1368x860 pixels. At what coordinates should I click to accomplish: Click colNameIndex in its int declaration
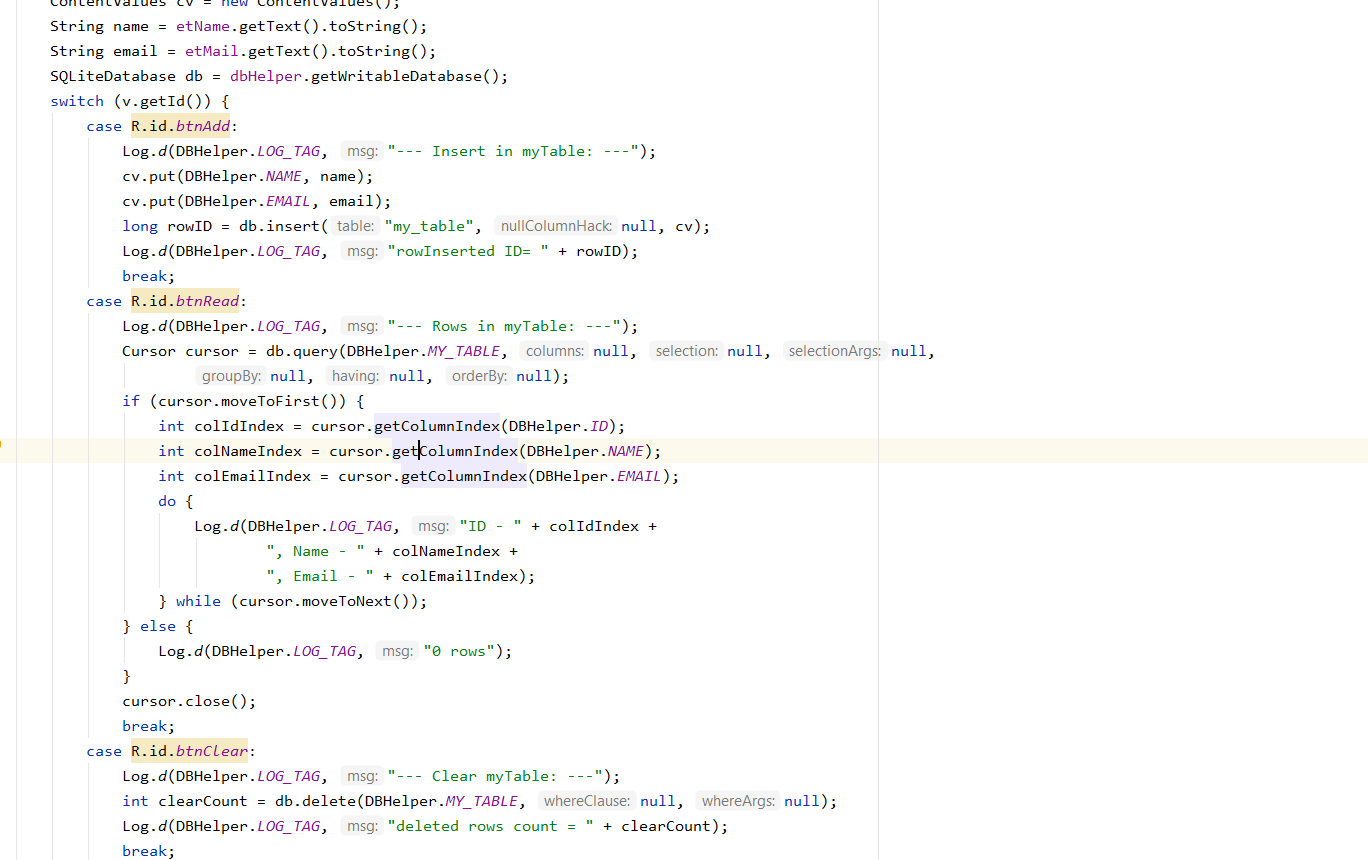(248, 451)
